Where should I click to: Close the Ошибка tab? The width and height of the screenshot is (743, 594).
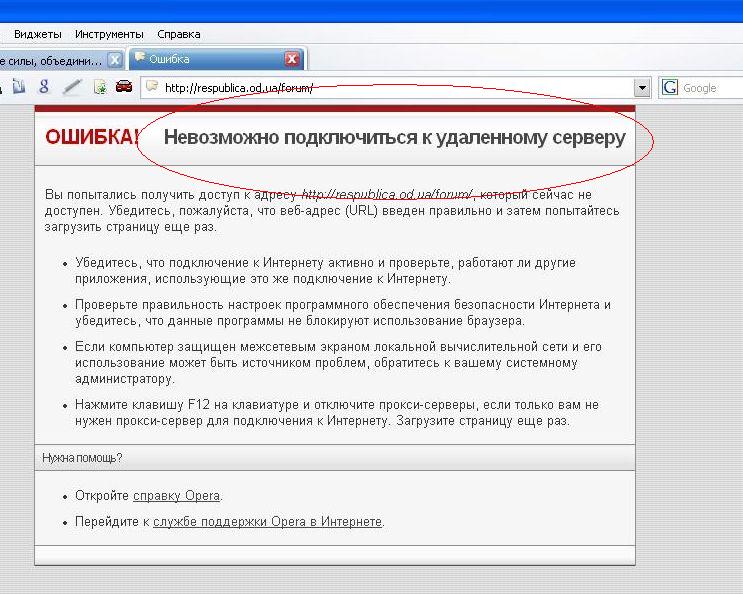(x=292, y=59)
